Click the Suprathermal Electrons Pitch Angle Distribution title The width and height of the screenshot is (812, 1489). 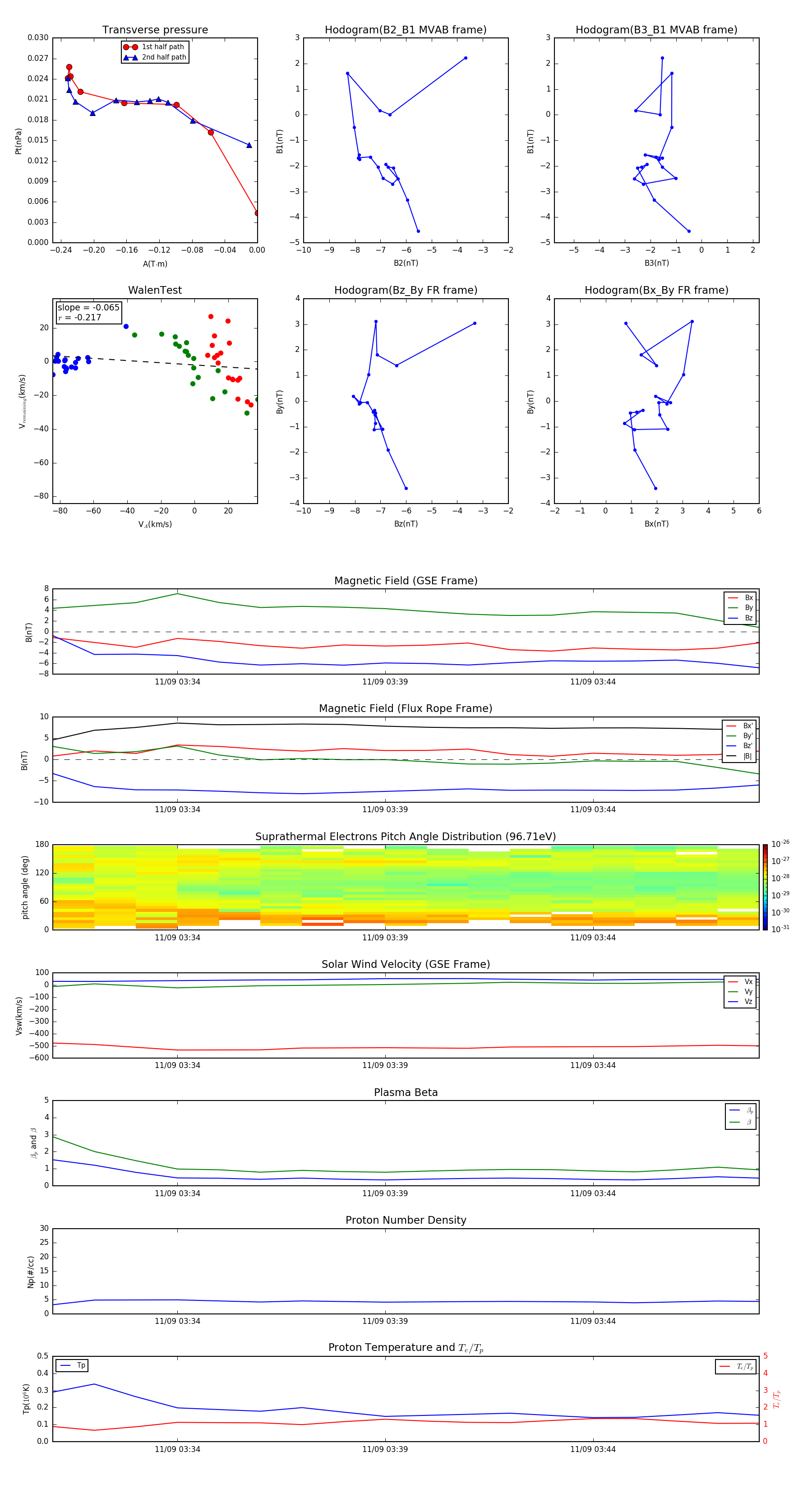pyautogui.click(x=406, y=837)
